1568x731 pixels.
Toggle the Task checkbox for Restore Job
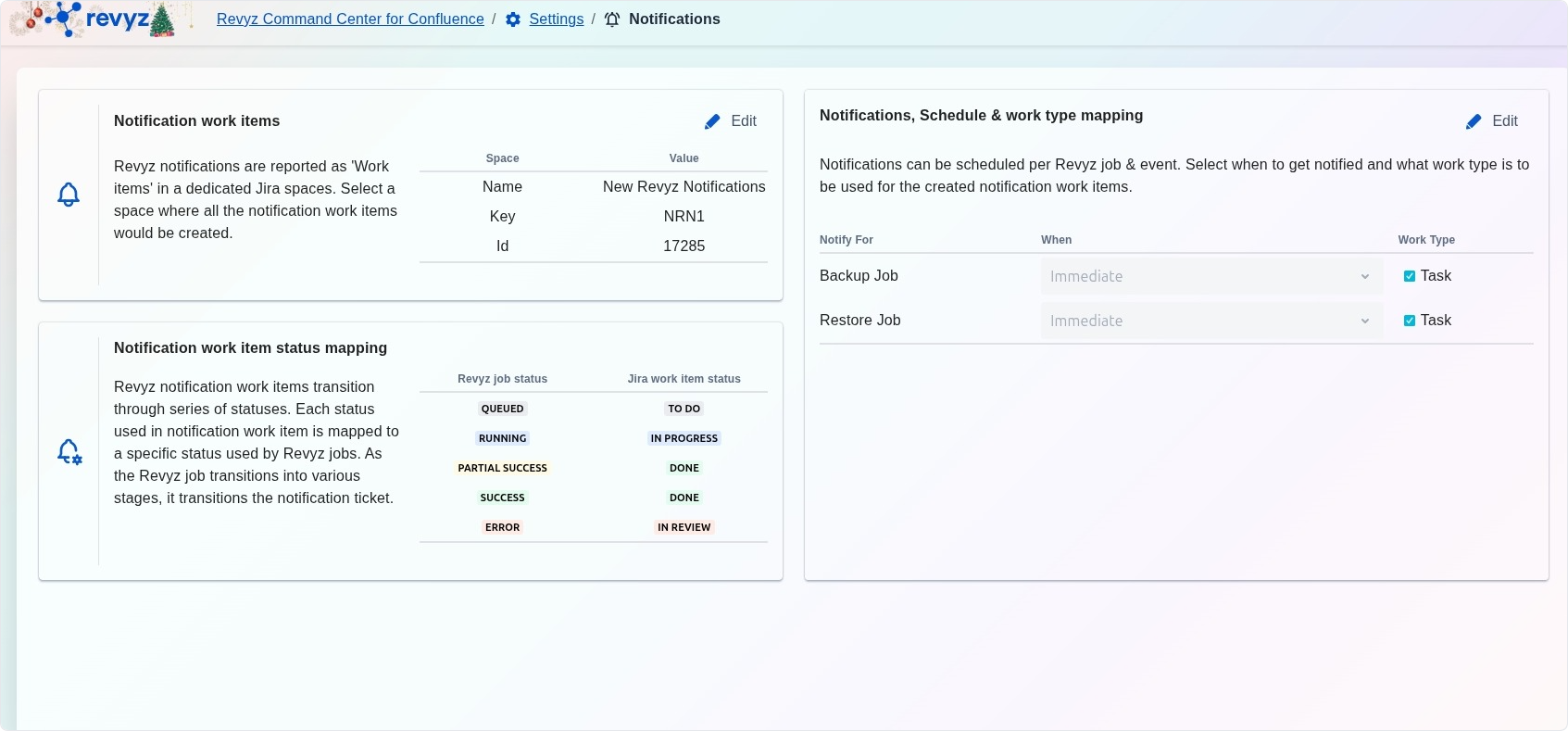tap(1410, 321)
